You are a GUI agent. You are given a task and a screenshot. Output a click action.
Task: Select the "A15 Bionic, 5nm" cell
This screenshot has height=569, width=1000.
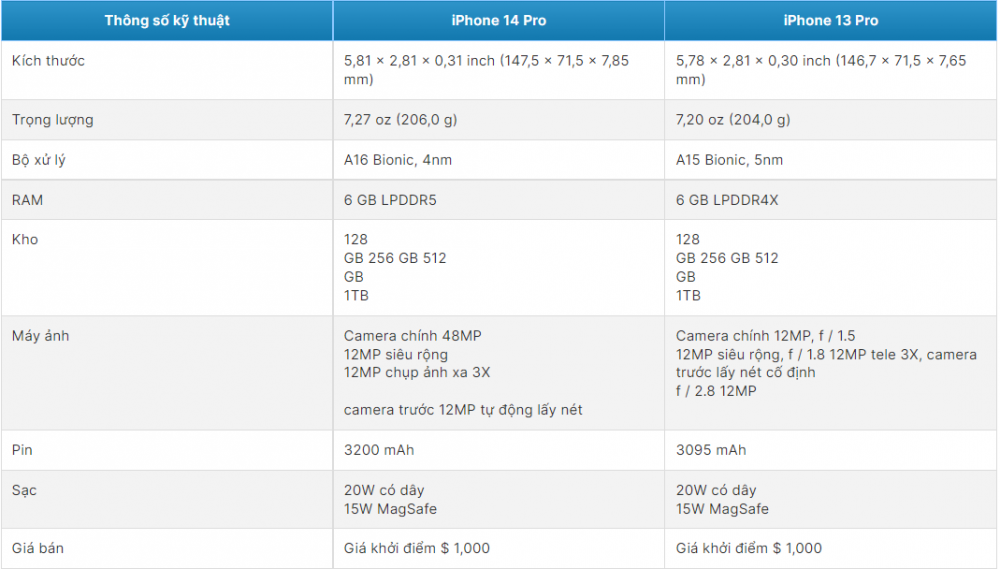[729, 160]
